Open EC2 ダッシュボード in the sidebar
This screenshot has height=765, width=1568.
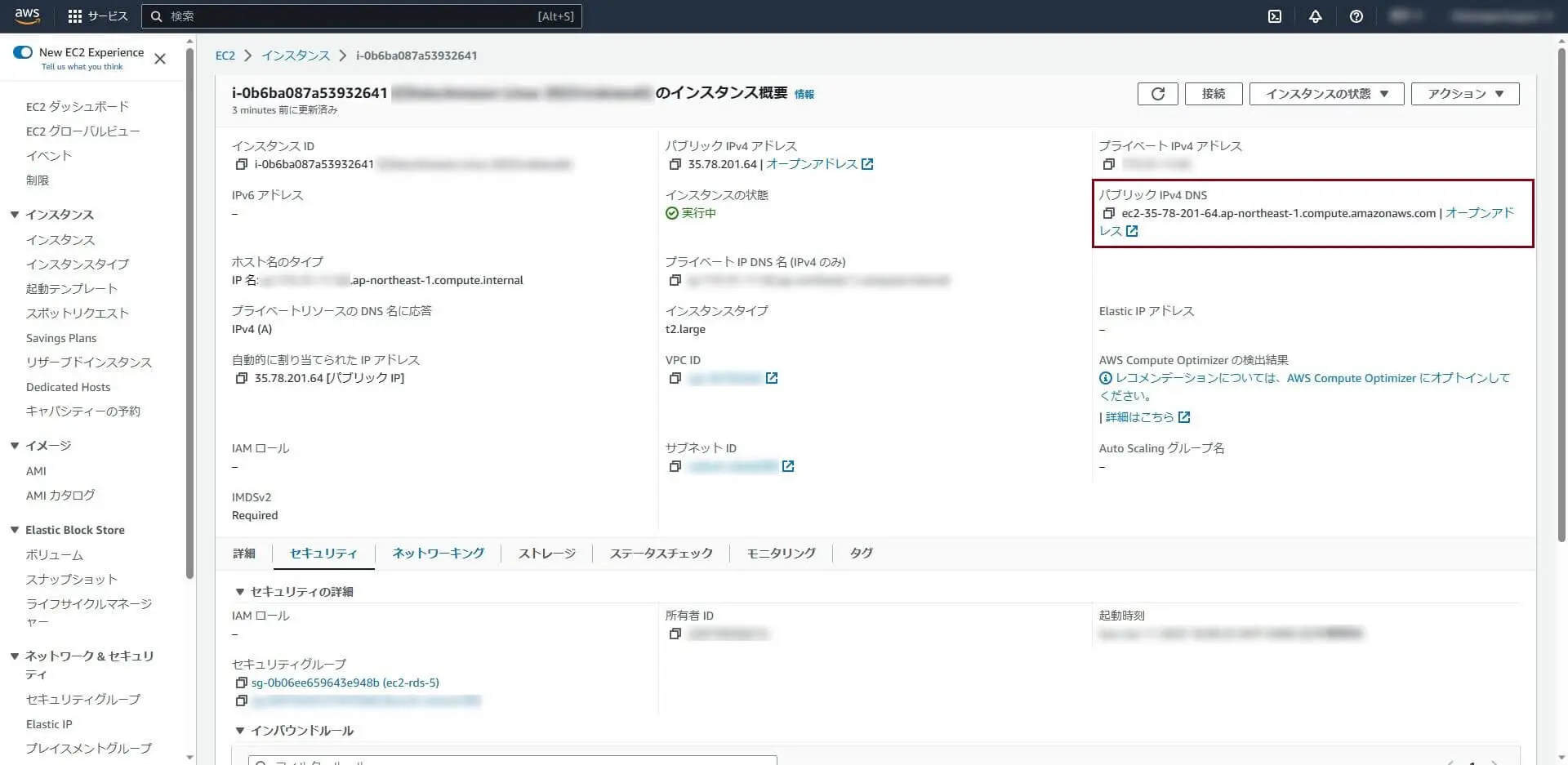click(x=78, y=107)
